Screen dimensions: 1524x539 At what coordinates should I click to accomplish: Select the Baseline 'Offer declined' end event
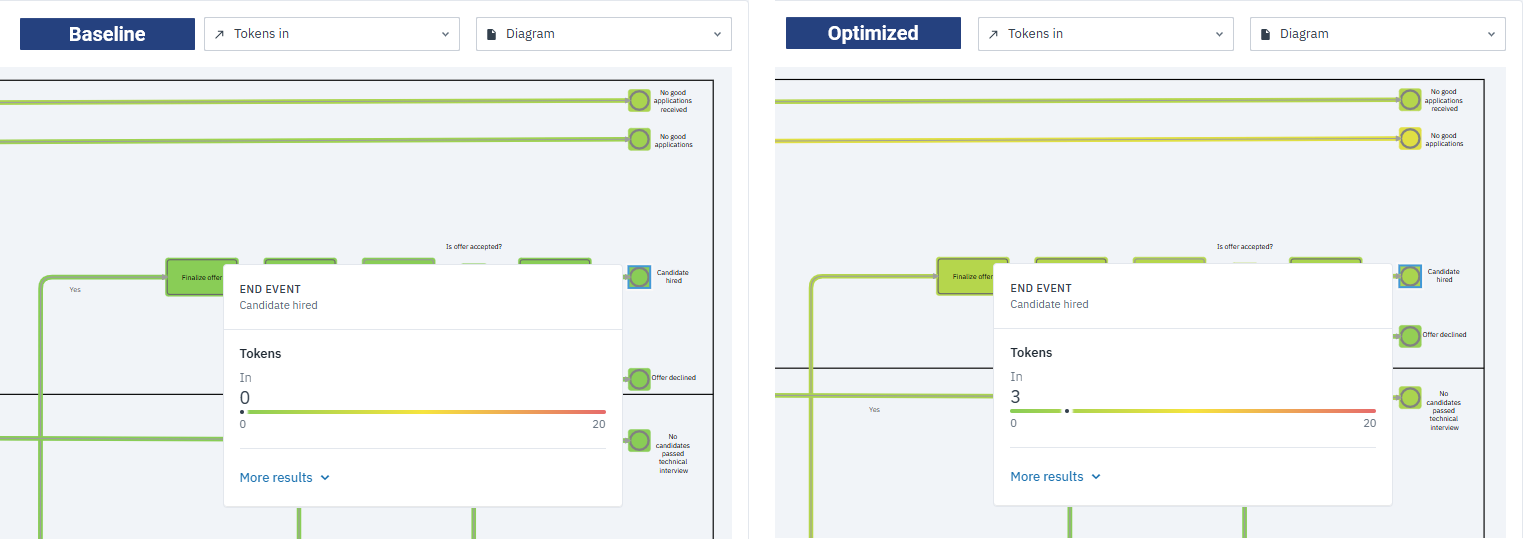click(639, 378)
